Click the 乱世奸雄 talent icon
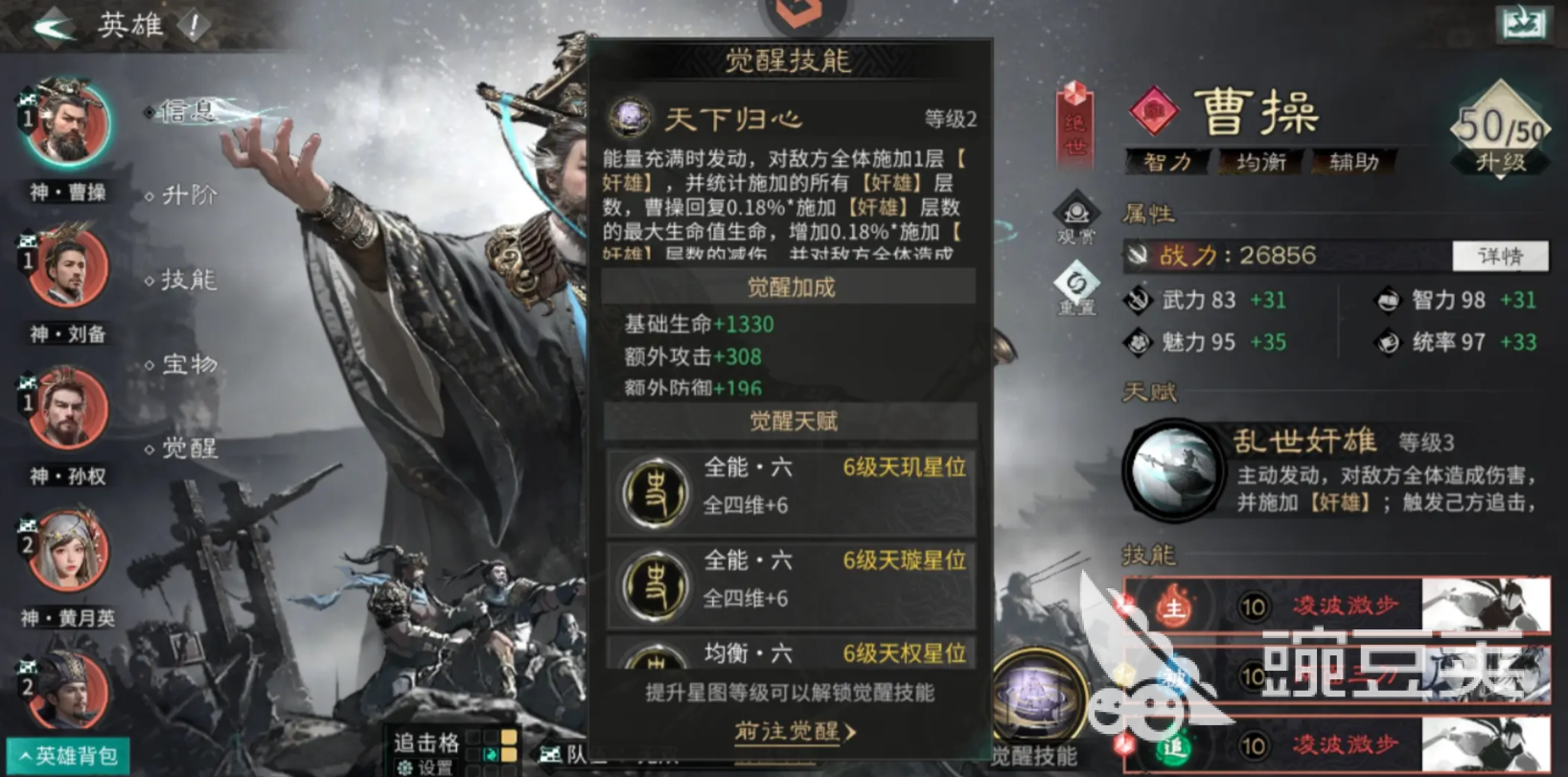 [x=1173, y=469]
